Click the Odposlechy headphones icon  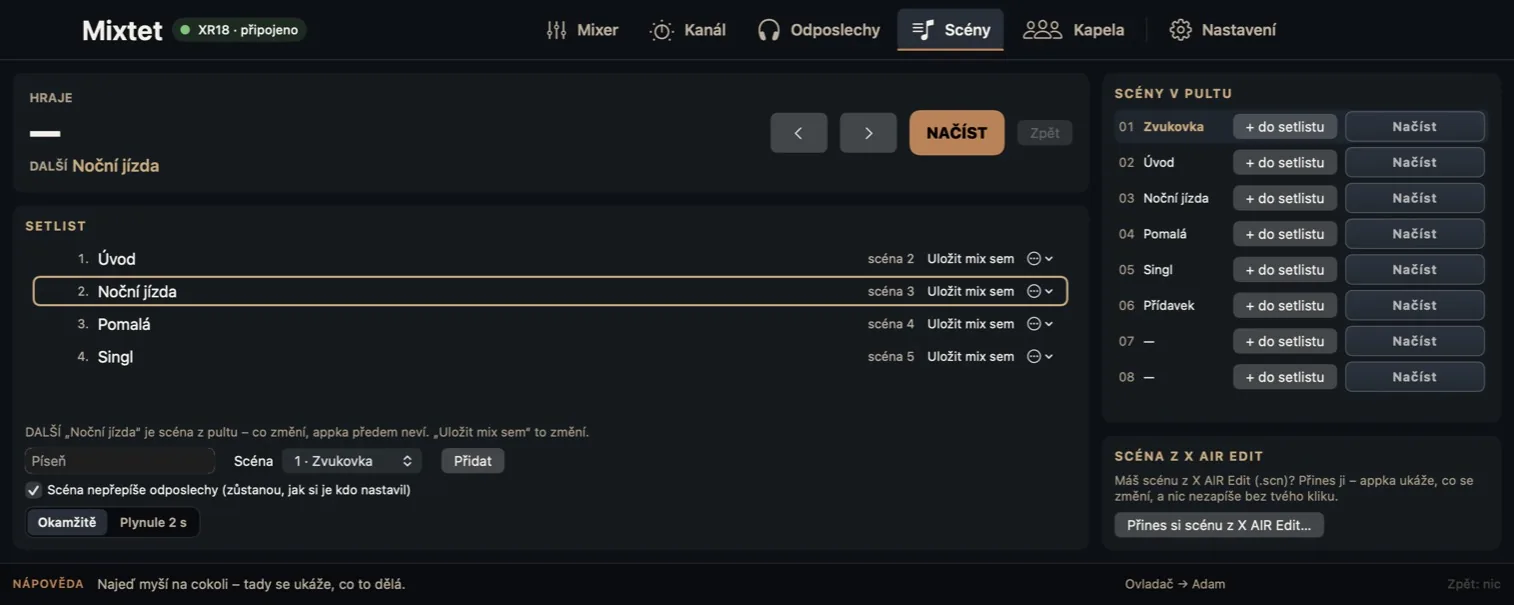tap(768, 30)
